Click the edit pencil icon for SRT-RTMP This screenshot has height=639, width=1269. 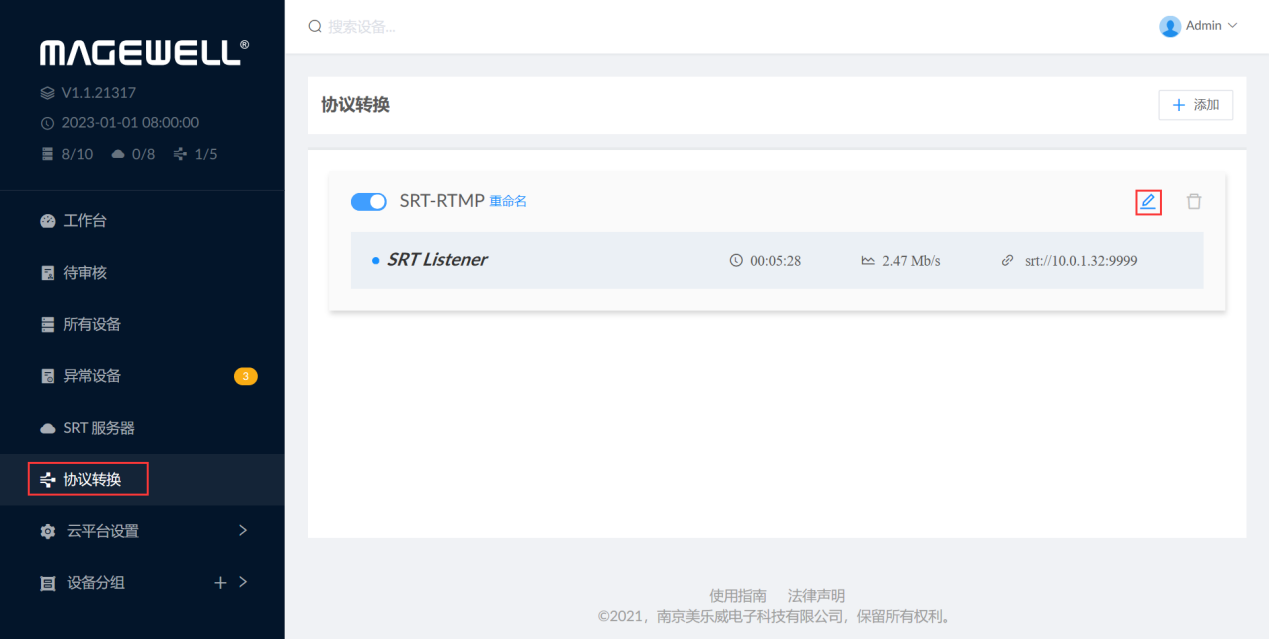pyautogui.click(x=1148, y=202)
